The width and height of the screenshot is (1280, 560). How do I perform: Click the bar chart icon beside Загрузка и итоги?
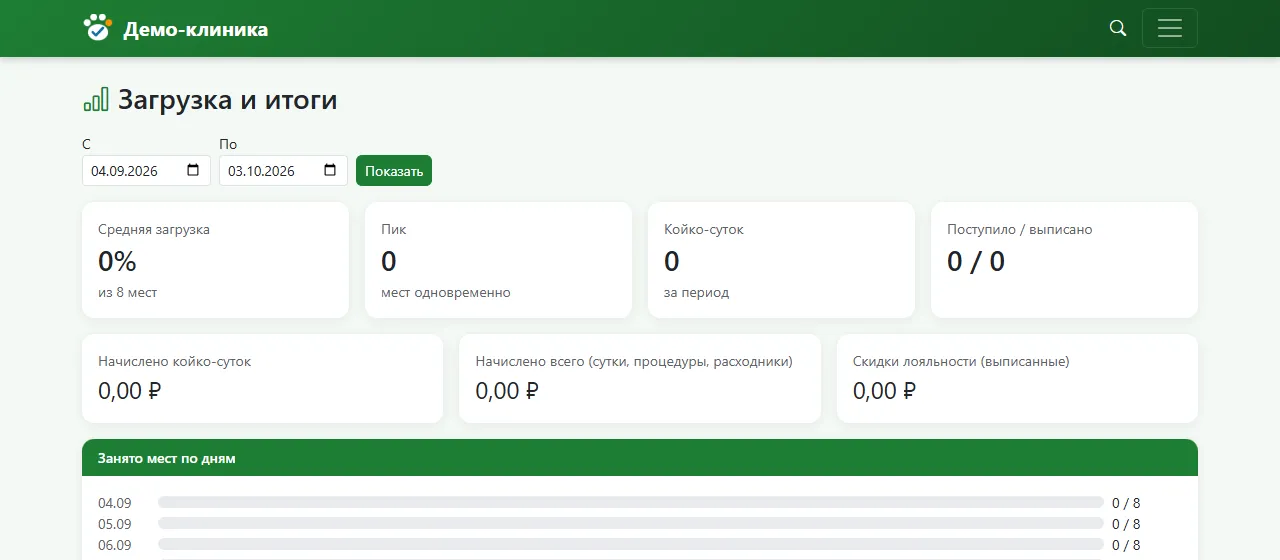(96, 99)
